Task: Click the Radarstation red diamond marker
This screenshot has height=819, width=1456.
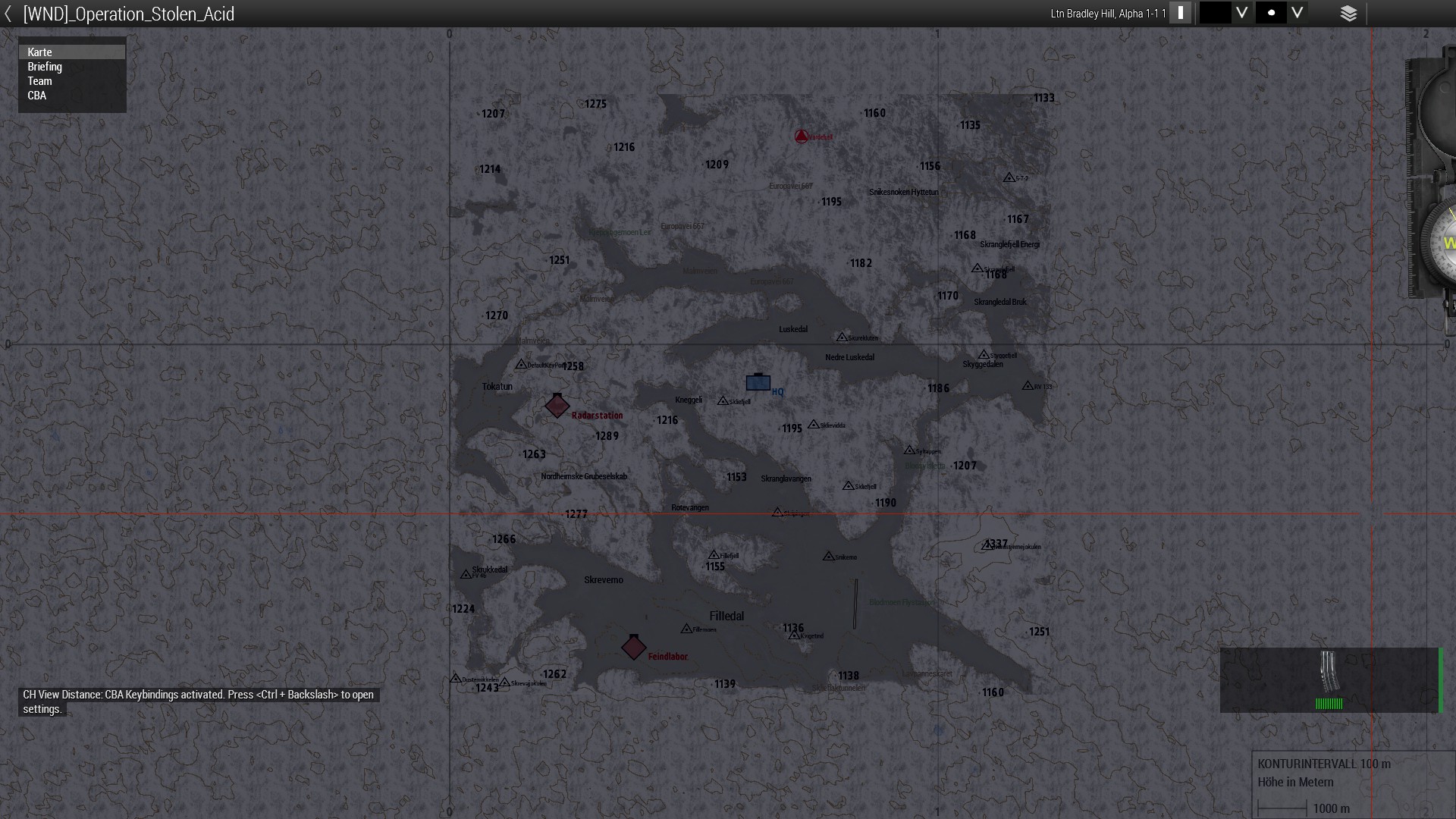Action: (557, 406)
